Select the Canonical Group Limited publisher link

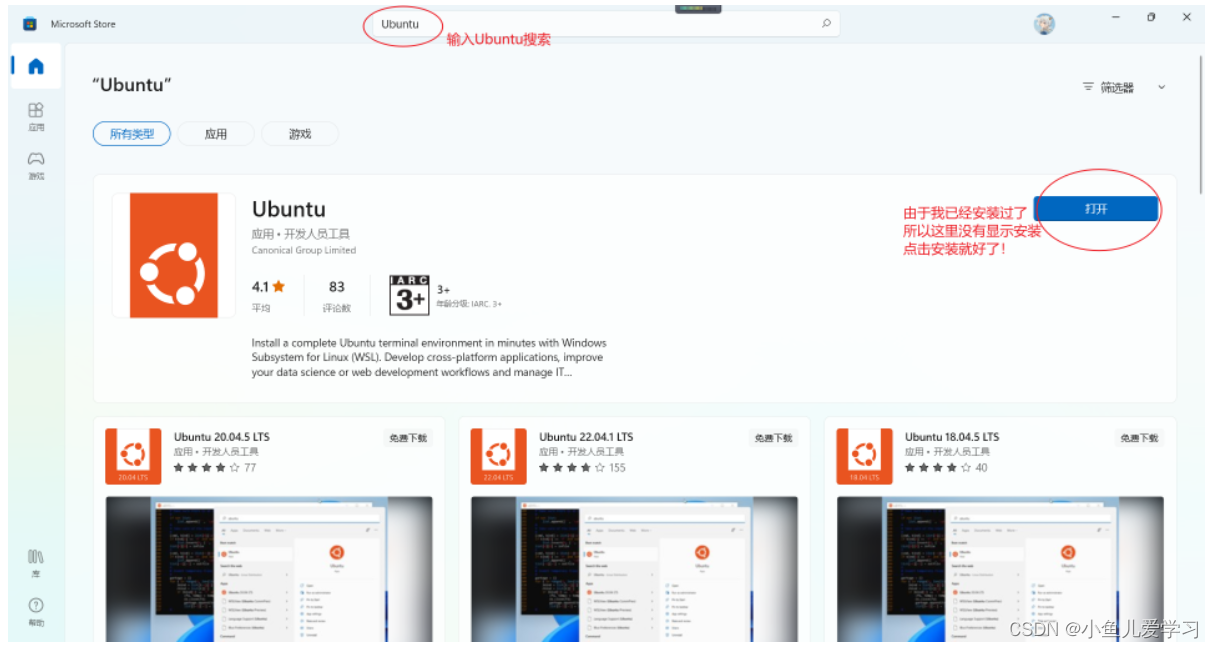[303, 250]
